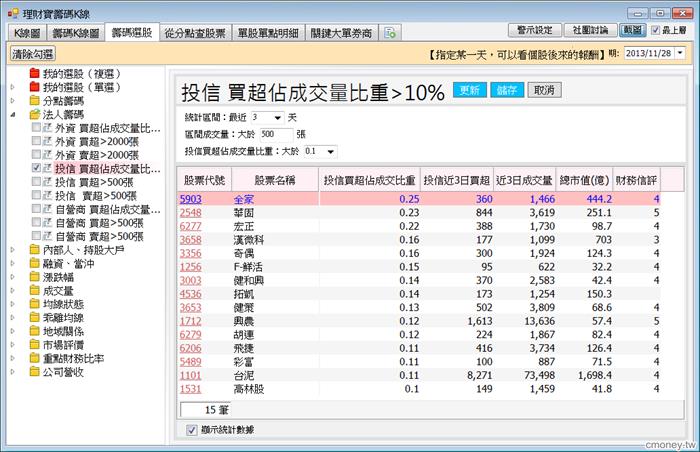700x452 pixels.
Task: Click the 均線狀態 folder icon
Action: point(34,304)
